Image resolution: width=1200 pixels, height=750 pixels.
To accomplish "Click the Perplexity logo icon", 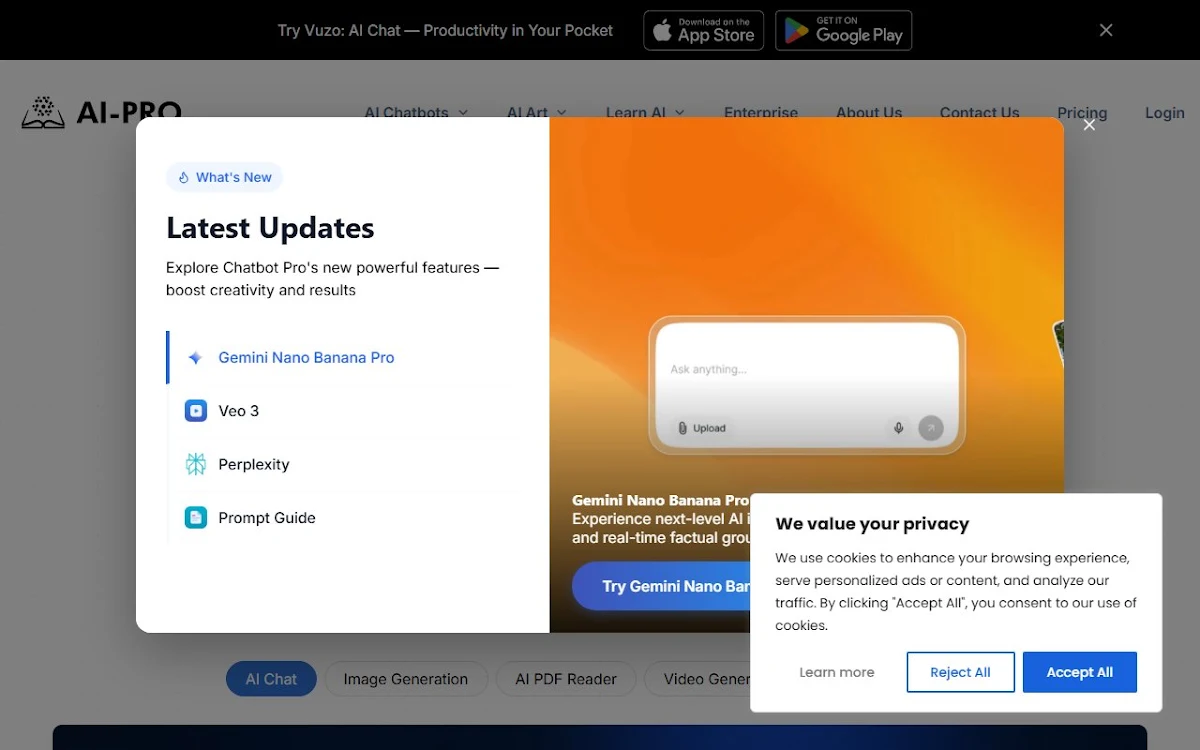I will click(x=196, y=464).
